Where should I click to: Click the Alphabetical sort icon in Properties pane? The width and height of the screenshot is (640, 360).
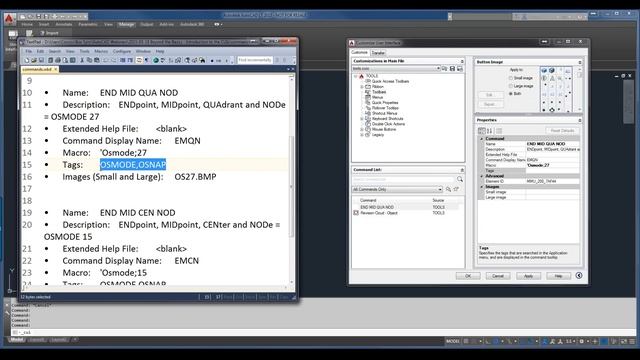[x=489, y=131]
